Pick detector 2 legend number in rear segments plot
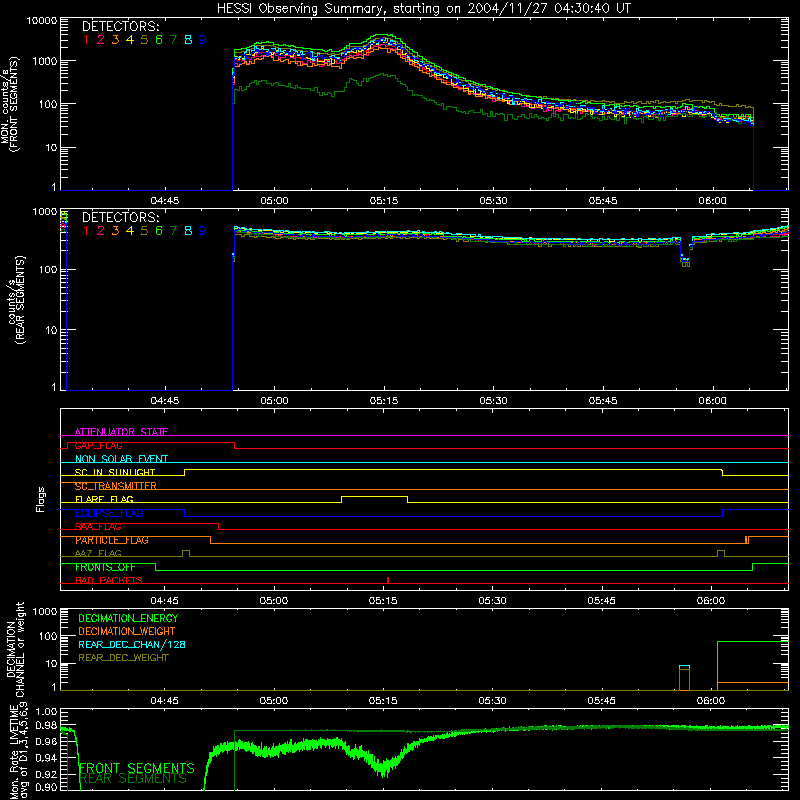The width and height of the screenshot is (800, 800). click(x=101, y=231)
